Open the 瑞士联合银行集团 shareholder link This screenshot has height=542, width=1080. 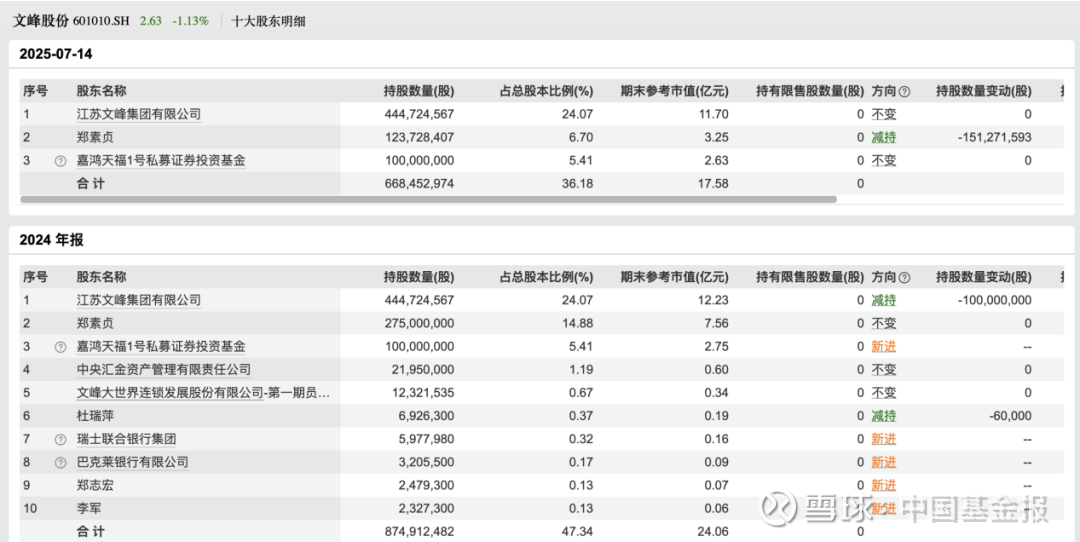pyautogui.click(x=126, y=439)
